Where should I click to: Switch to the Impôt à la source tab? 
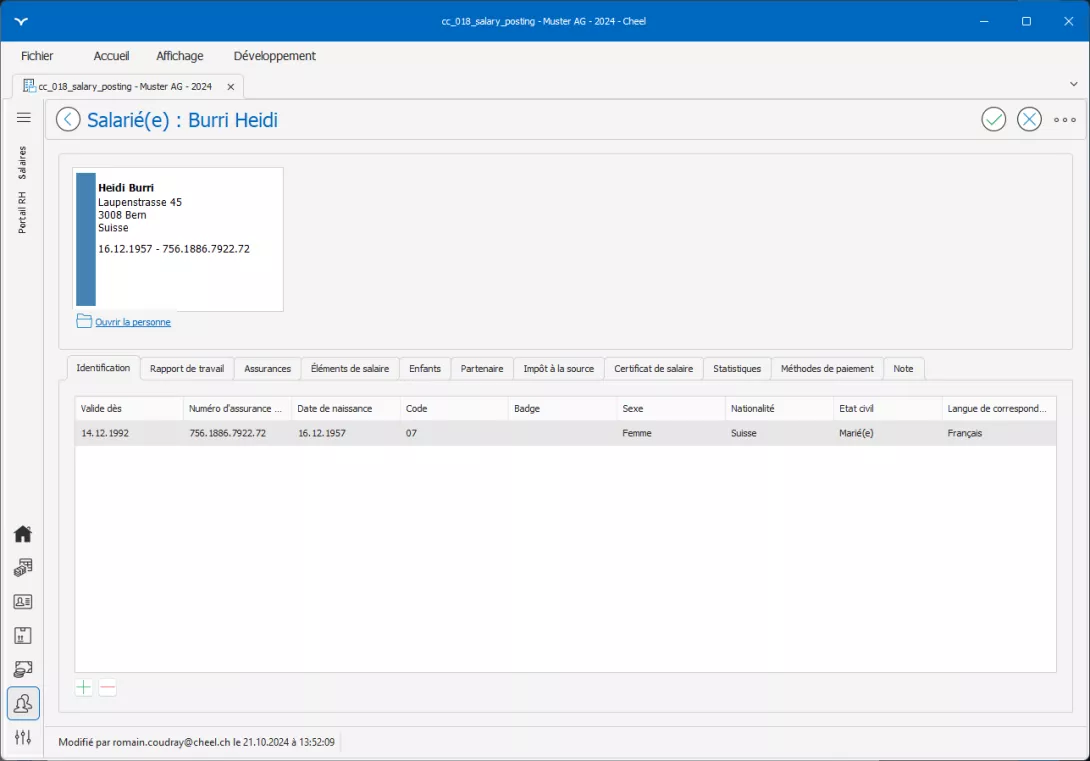[x=559, y=368]
